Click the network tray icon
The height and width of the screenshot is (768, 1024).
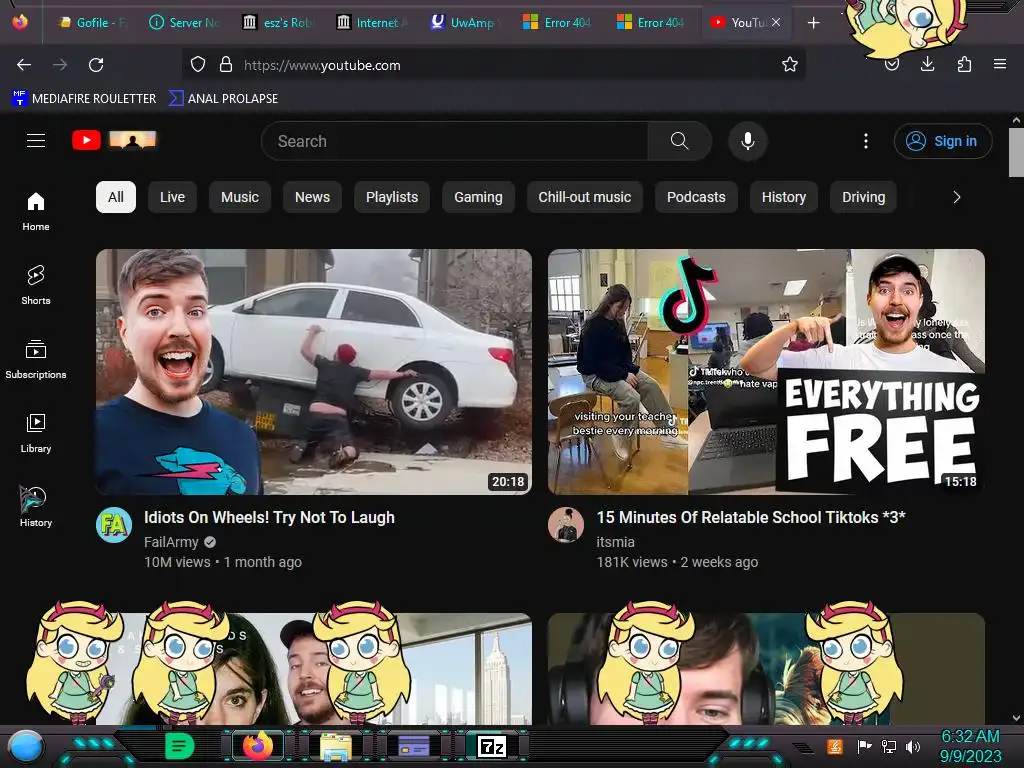click(889, 746)
